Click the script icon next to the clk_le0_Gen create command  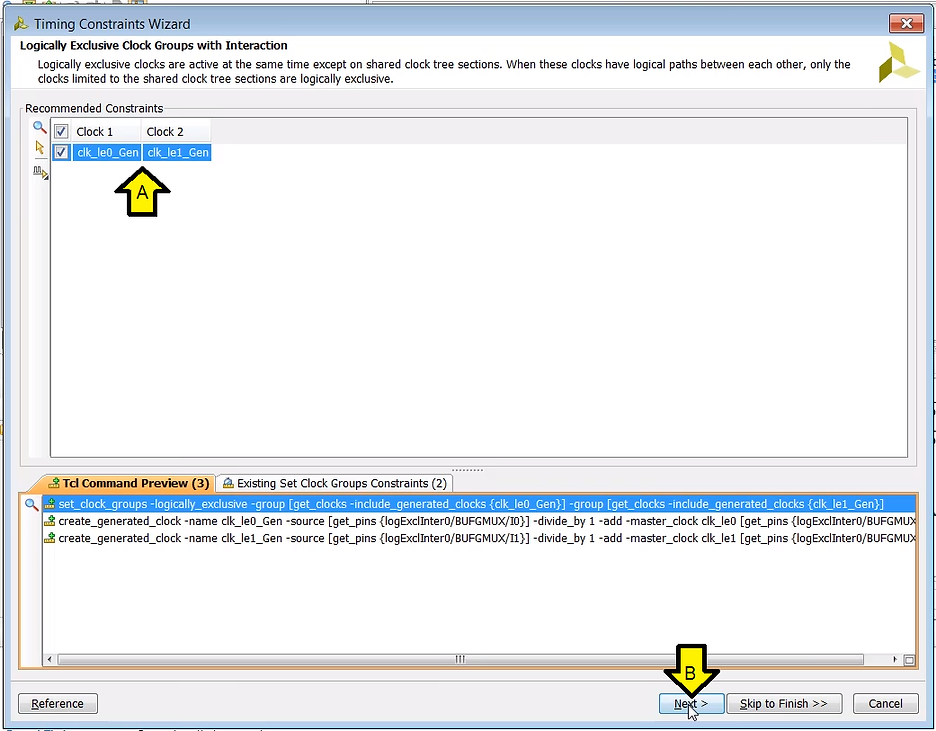(x=48, y=521)
